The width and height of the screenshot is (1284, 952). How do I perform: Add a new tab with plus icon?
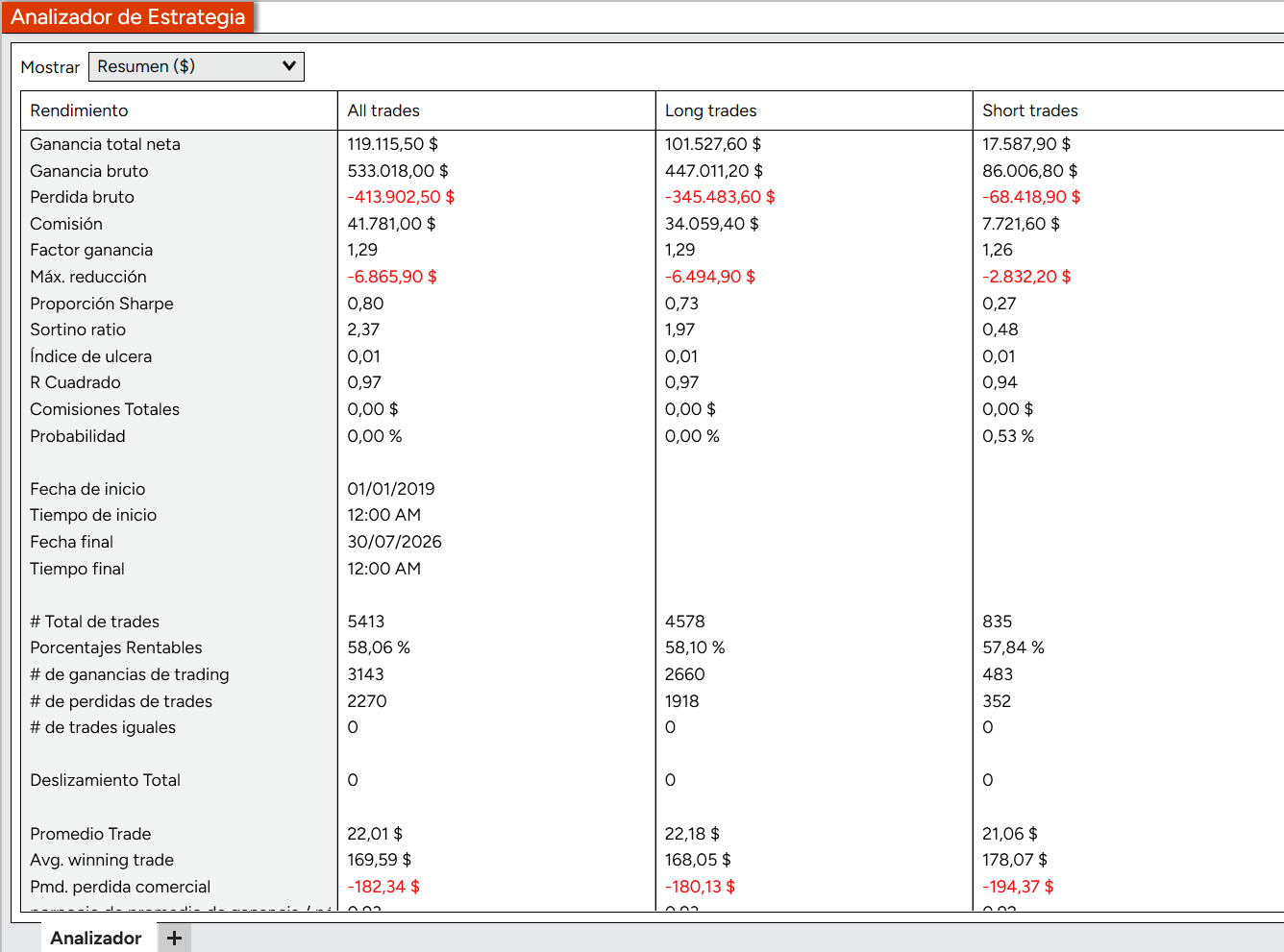[x=174, y=938]
